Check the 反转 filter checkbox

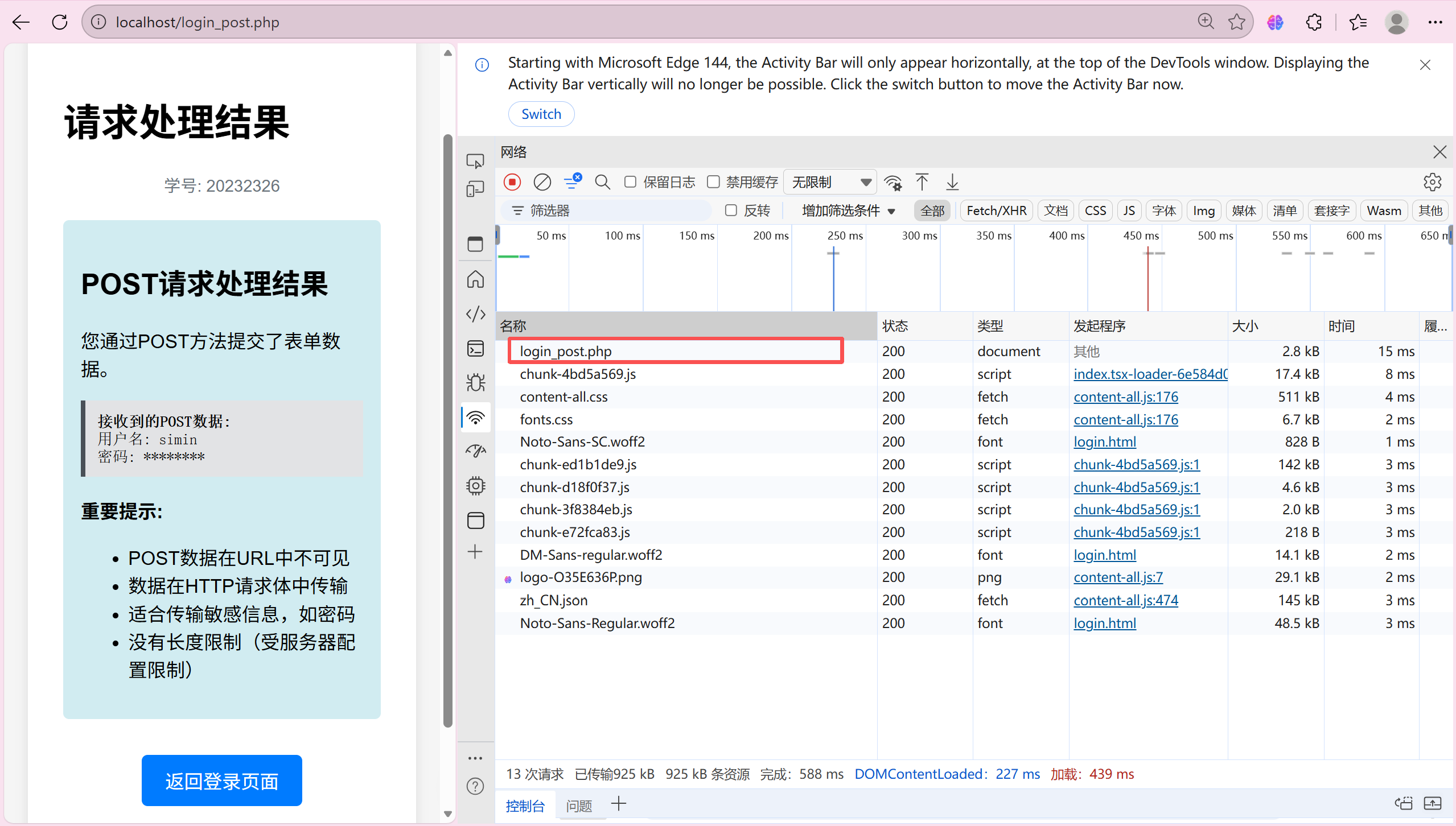(731, 210)
